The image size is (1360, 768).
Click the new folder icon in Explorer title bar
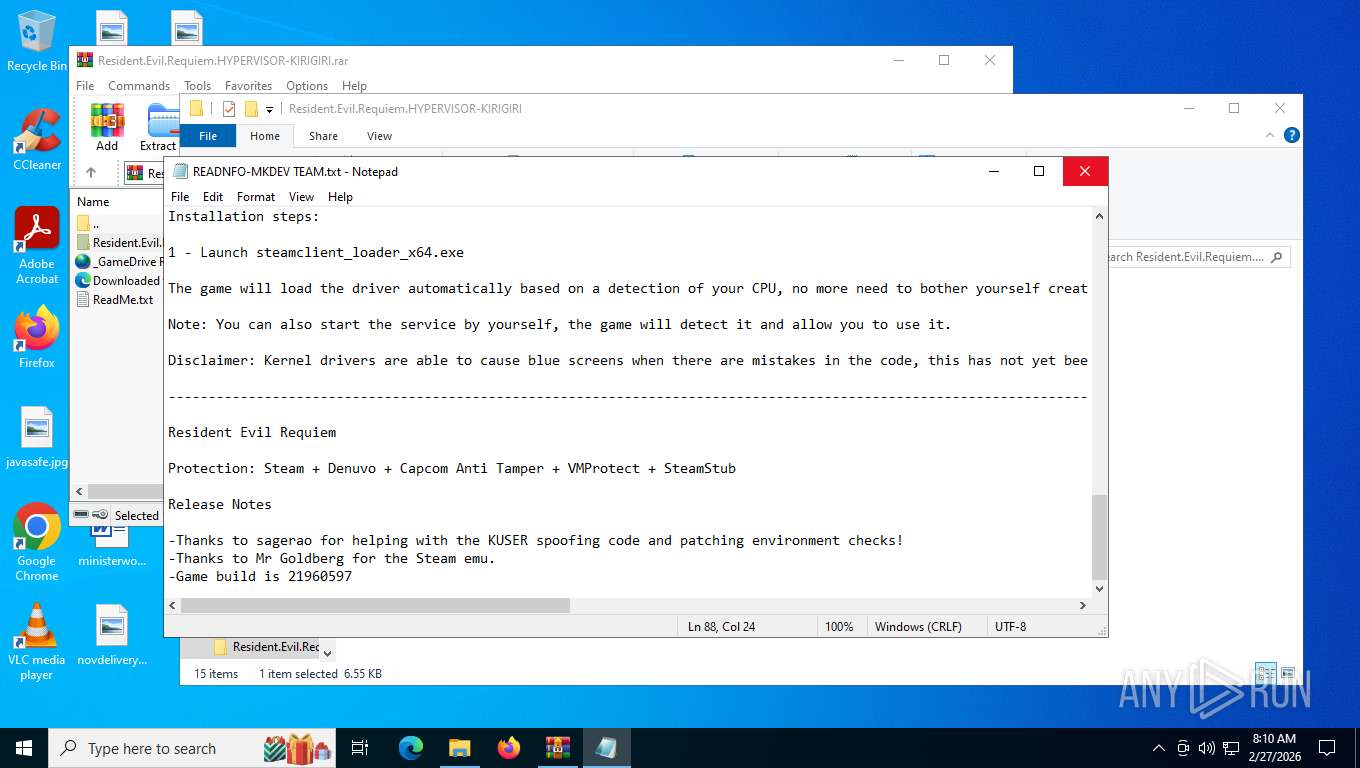[x=251, y=108]
